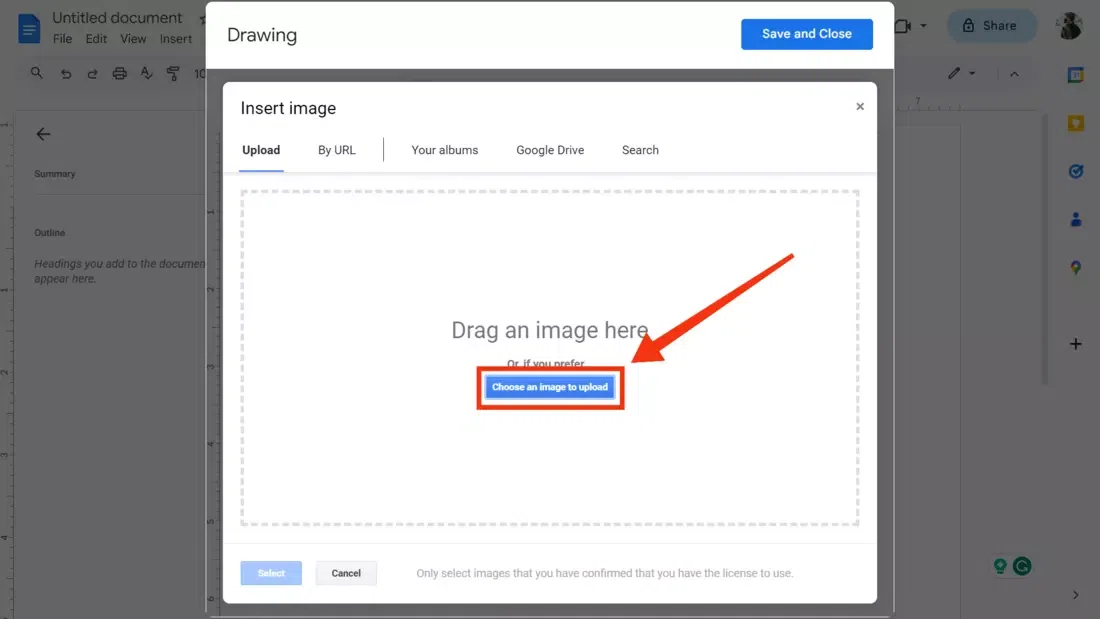The width and height of the screenshot is (1100, 619).
Task: Open the Google Drive tab
Action: [550, 150]
